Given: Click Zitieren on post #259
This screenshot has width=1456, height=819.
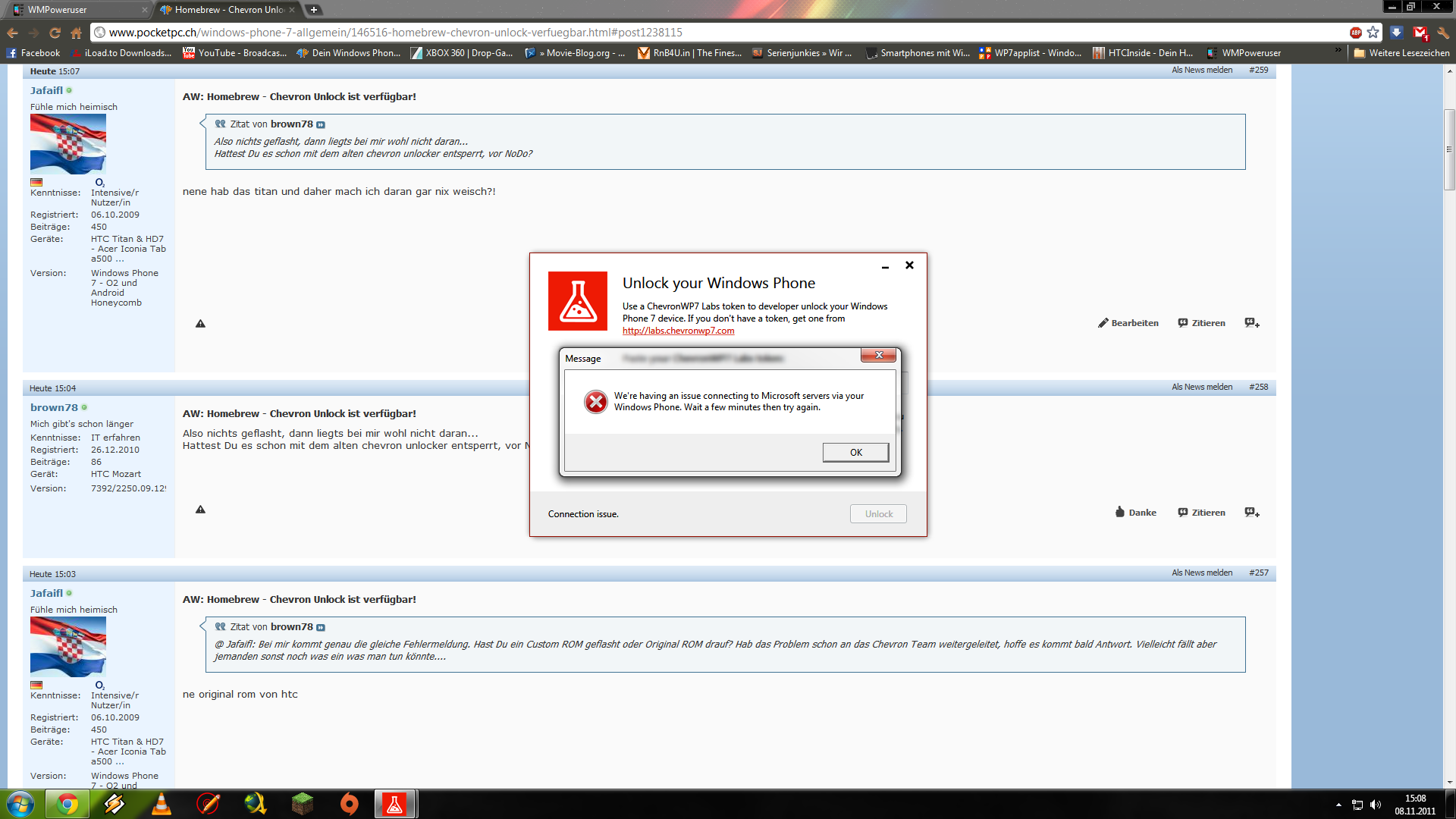Looking at the screenshot, I should click(1202, 323).
